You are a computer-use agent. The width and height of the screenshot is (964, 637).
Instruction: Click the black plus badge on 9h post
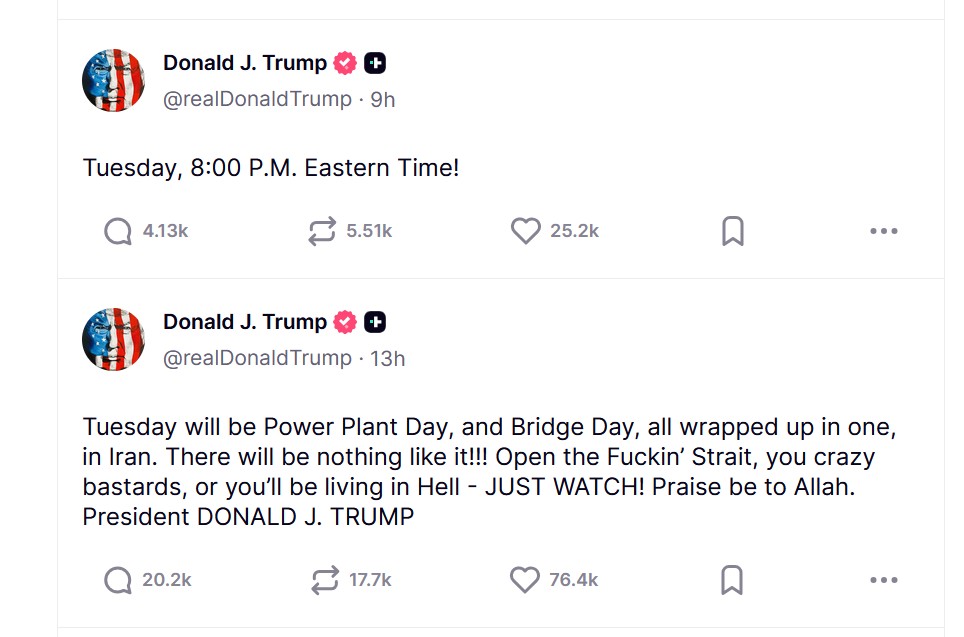click(x=375, y=63)
